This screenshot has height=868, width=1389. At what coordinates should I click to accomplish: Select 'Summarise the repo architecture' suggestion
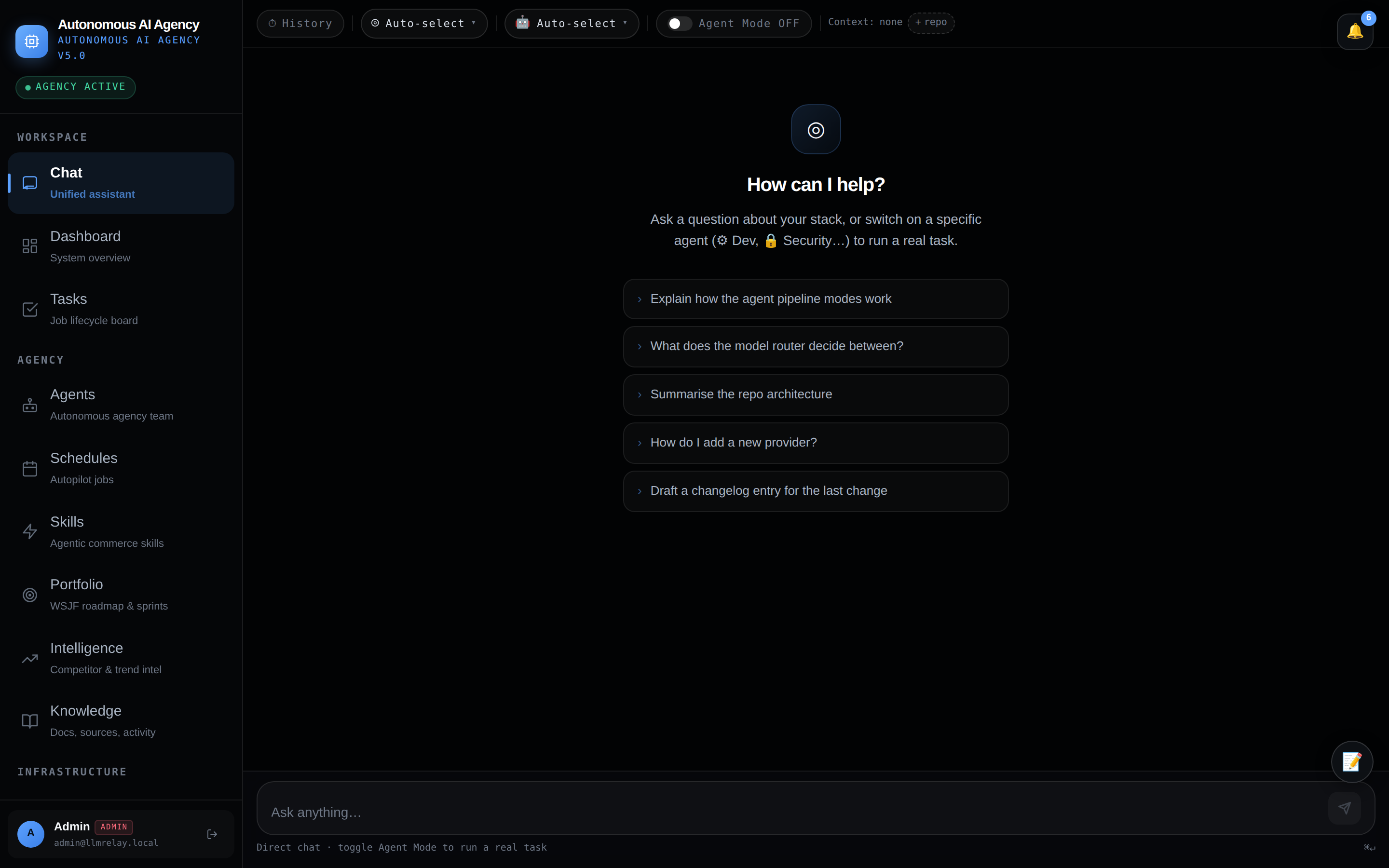[x=816, y=395]
